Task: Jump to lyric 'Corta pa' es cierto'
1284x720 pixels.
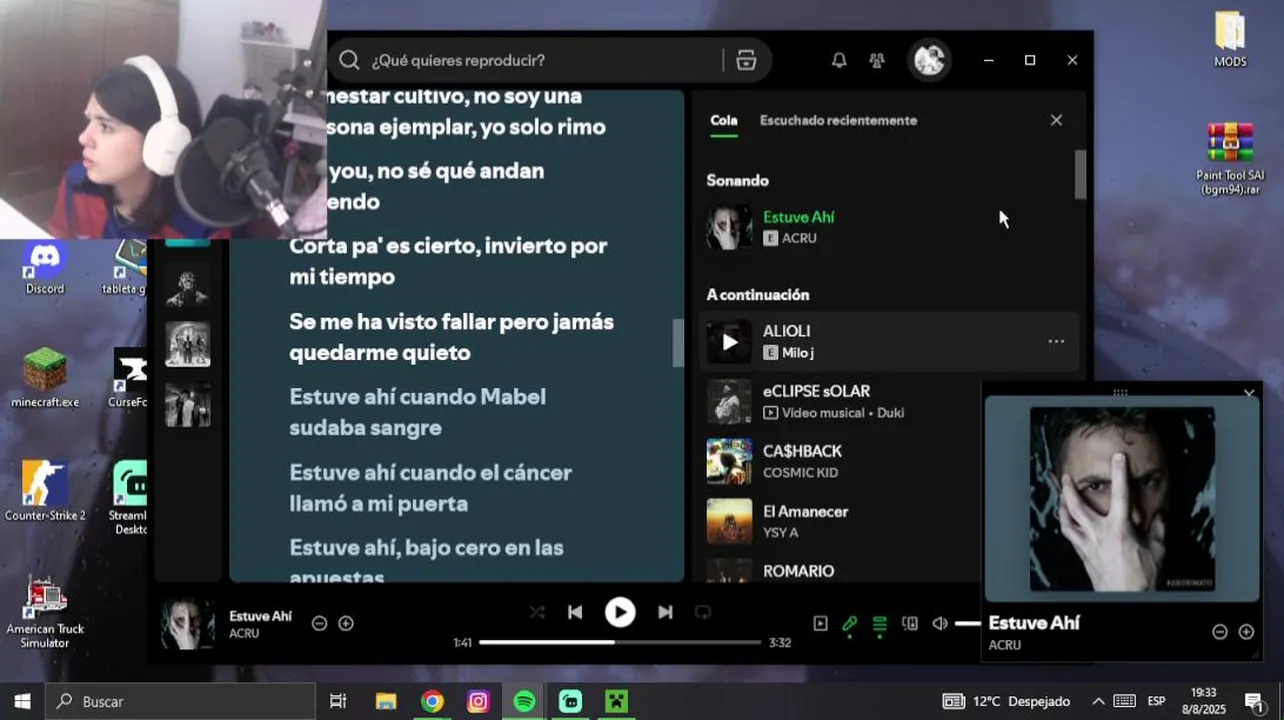Action: pos(448,261)
